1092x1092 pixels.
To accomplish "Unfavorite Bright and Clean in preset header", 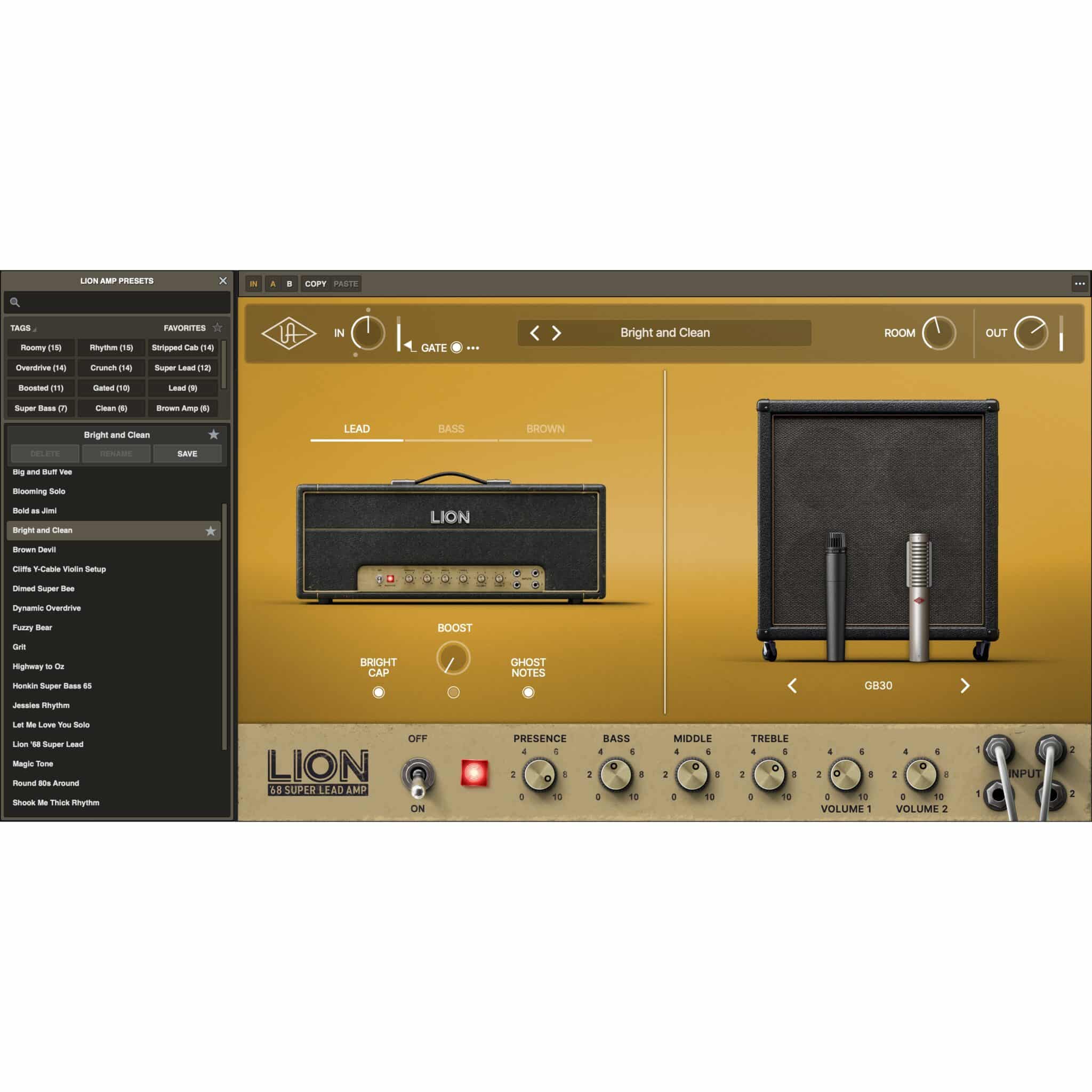I will (214, 435).
